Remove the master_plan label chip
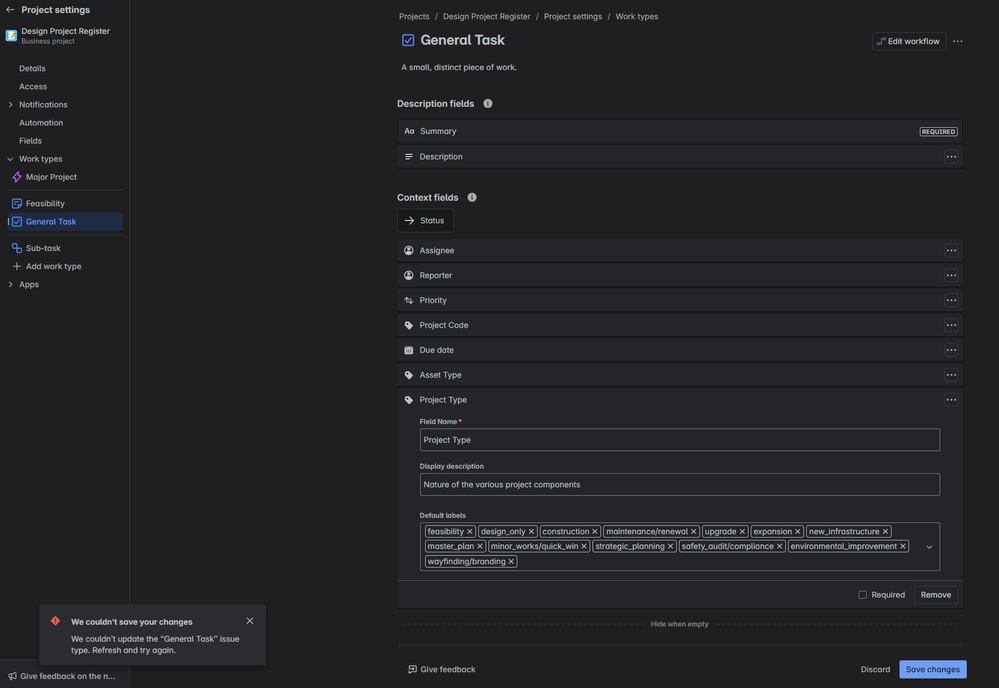The width and height of the screenshot is (999, 688). pyautogui.click(x=480, y=546)
